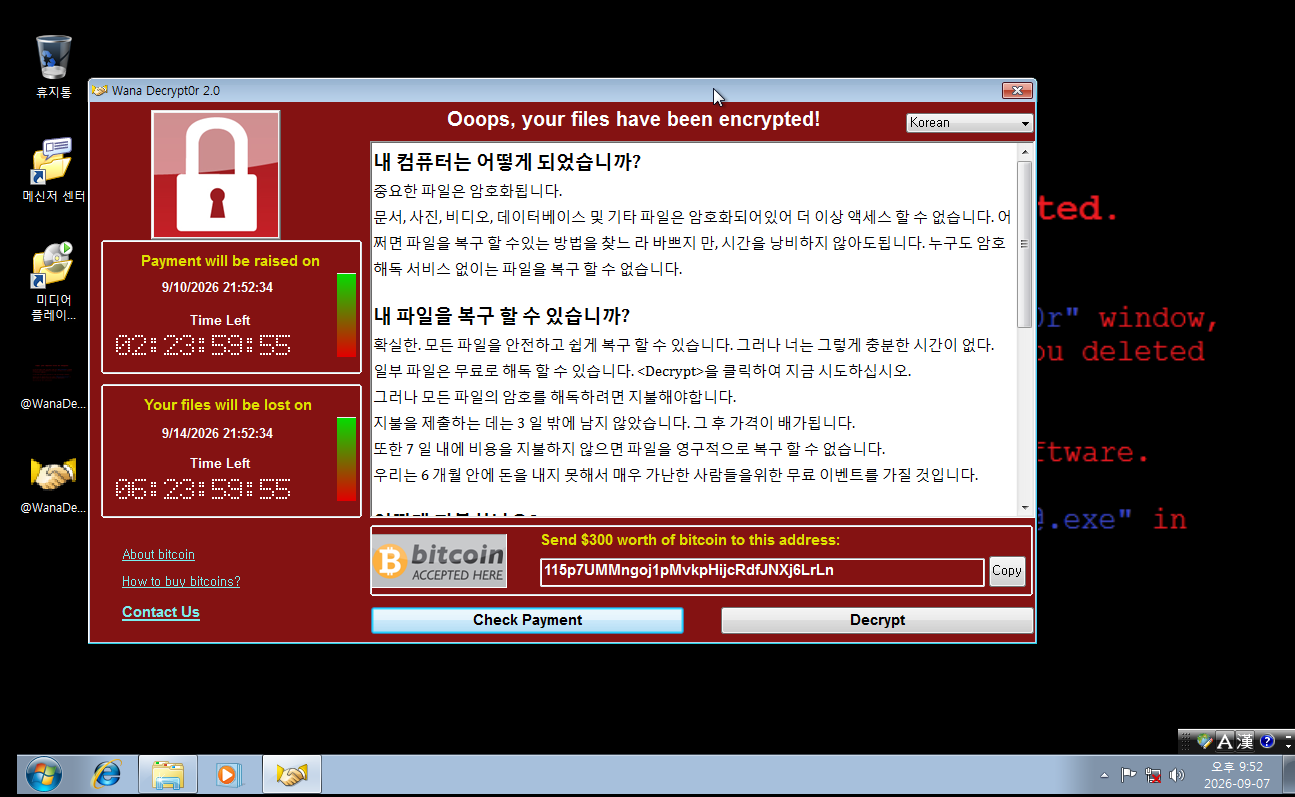Screen dimensions: 1295x797
Task: Select the @WanaDe... icon with dark thumbnail
Action: pos(53,386)
